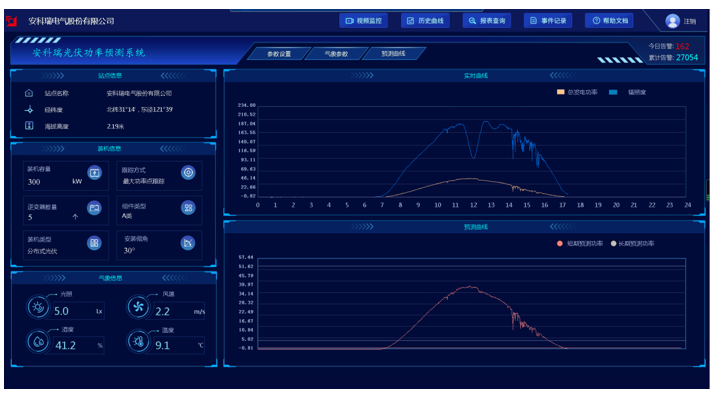Click the 装机类型 install type icon
713x393 pixels.
coord(94,243)
